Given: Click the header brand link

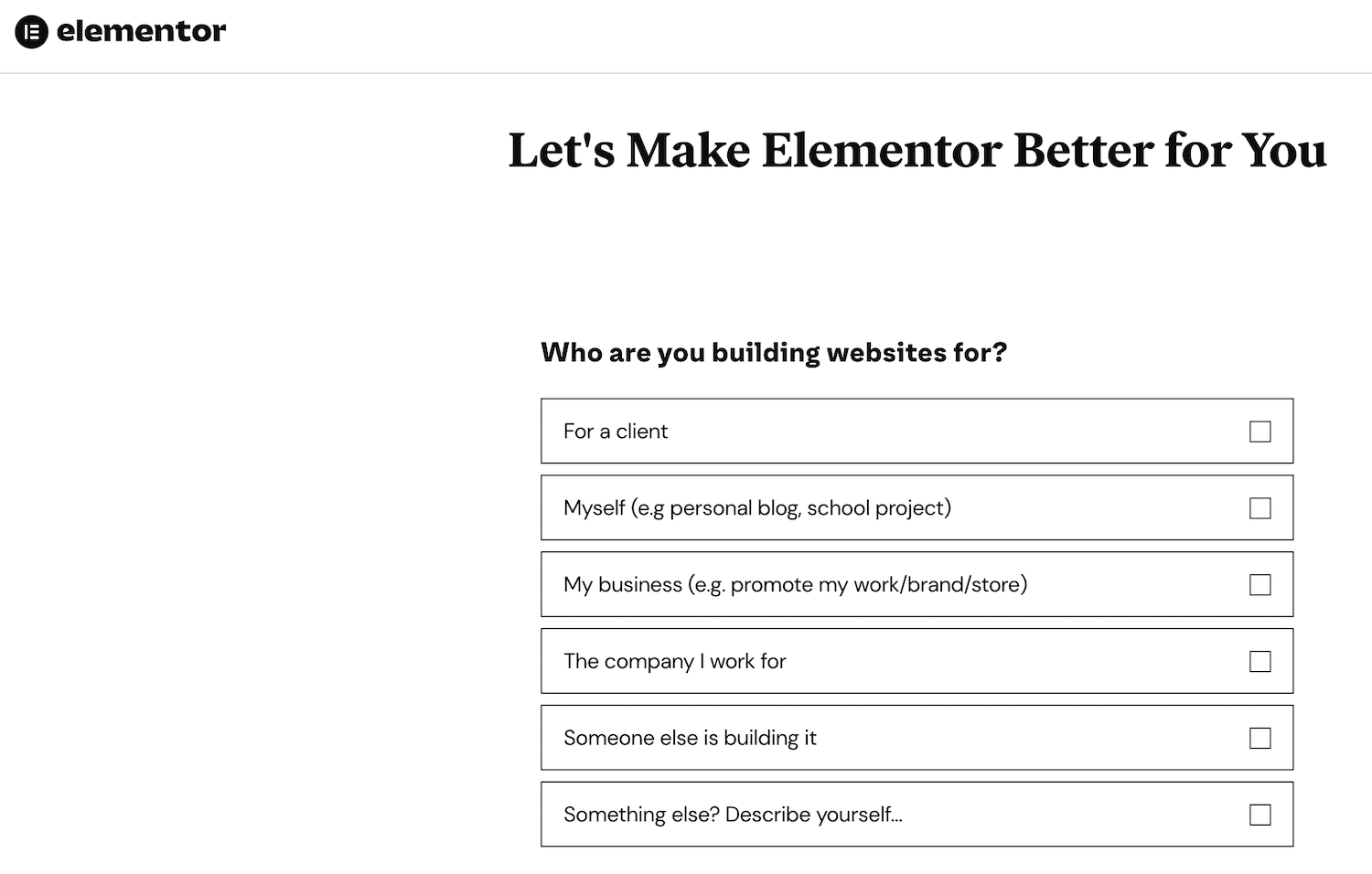Looking at the screenshot, I should coord(119,30).
